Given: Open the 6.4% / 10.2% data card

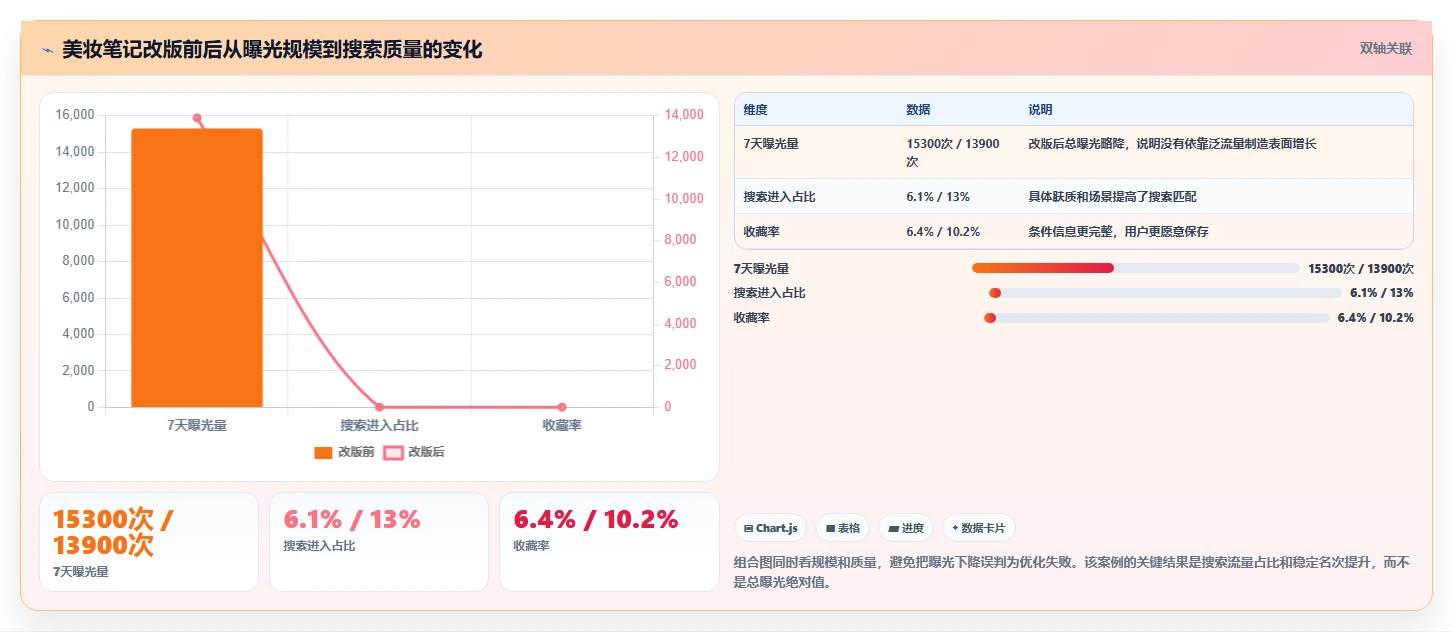Looking at the screenshot, I should [609, 542].
